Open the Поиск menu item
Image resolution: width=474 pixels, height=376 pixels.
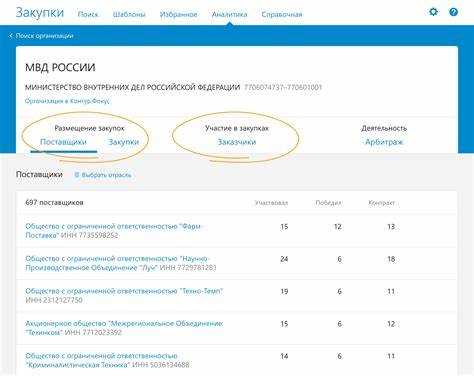[88, 14]
